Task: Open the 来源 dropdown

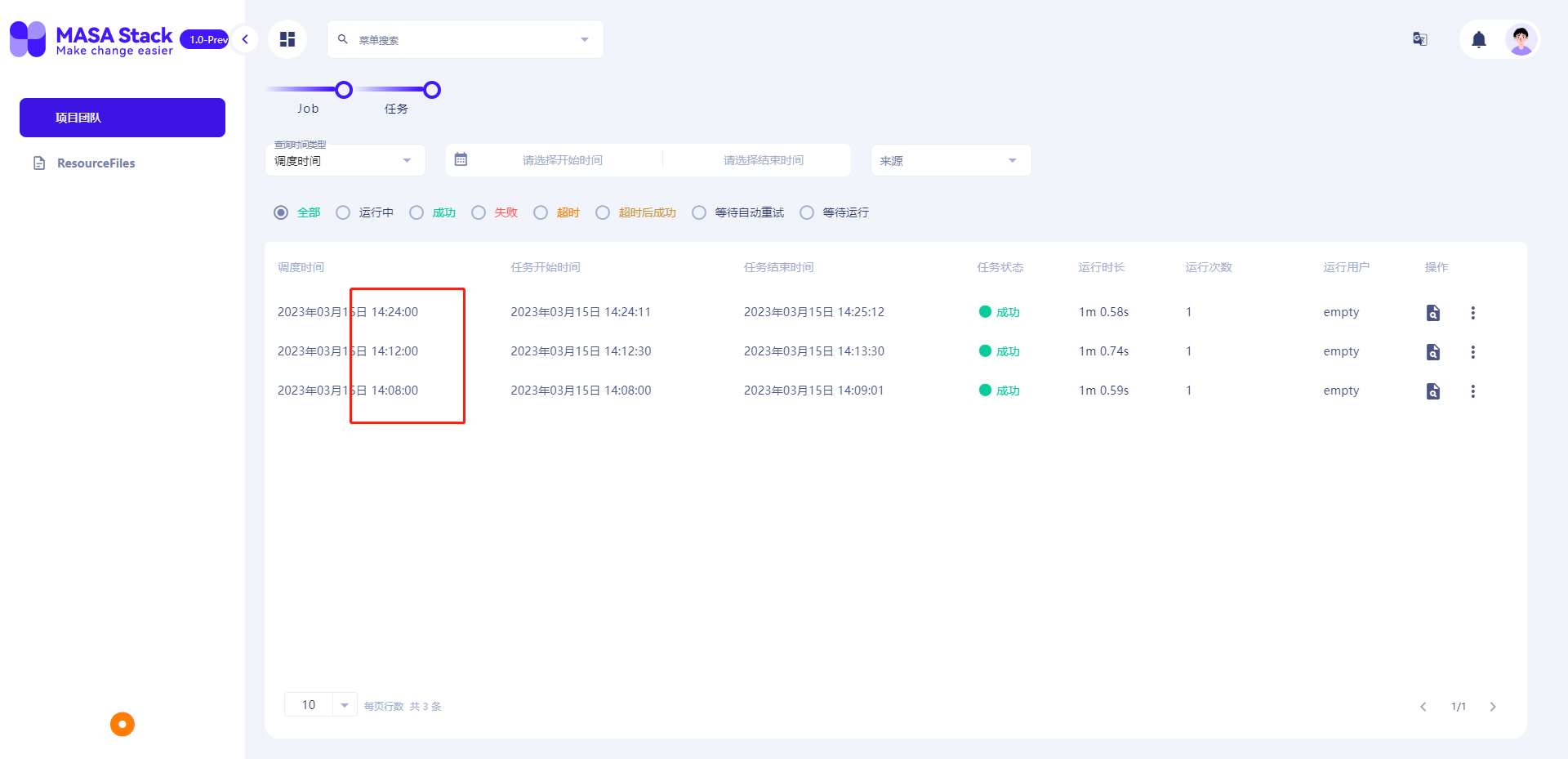Action: tap(950, 159)
